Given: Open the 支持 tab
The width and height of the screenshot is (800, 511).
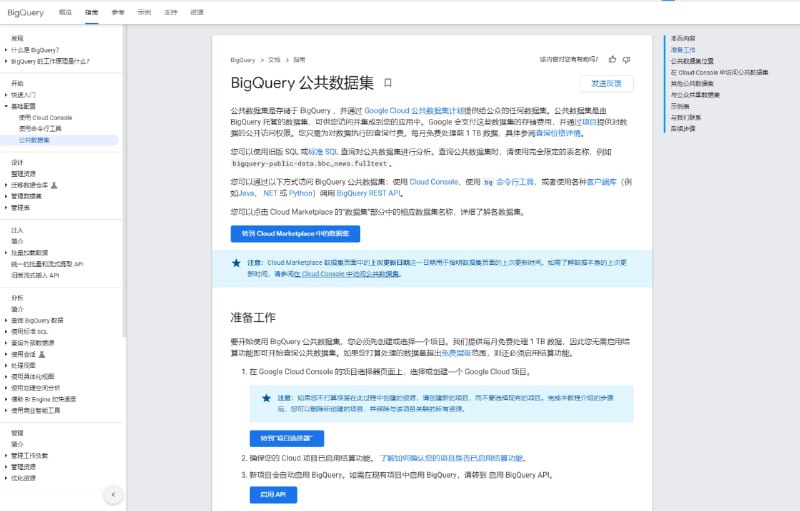Looking at the screenshot, I should coord(170,12).
